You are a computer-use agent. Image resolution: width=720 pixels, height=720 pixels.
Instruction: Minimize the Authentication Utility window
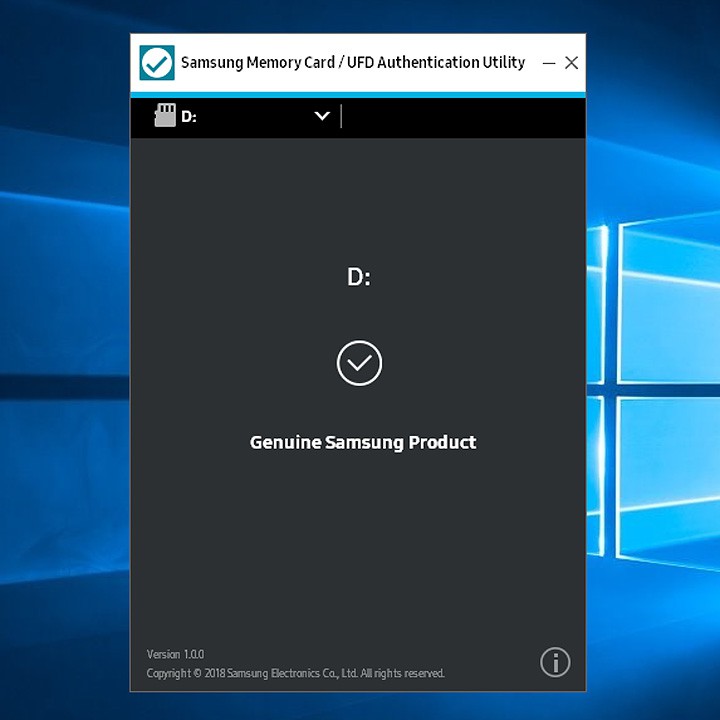(549, 63)
